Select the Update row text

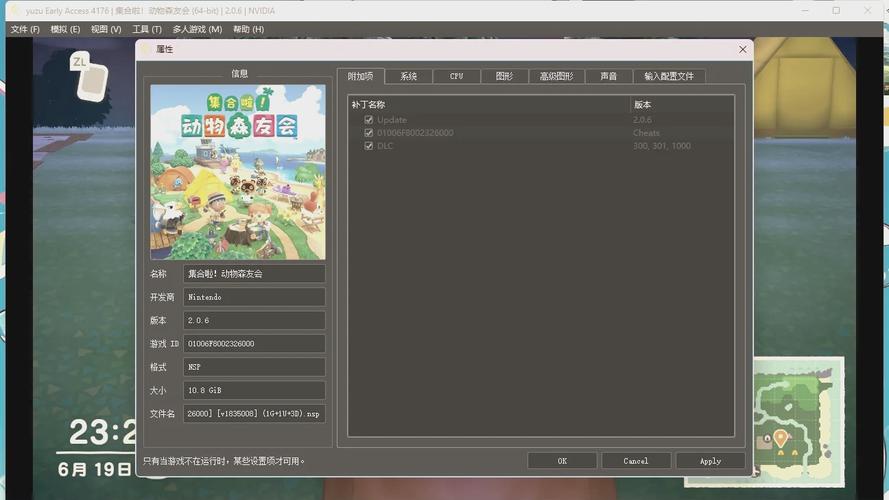pos(392,120)
